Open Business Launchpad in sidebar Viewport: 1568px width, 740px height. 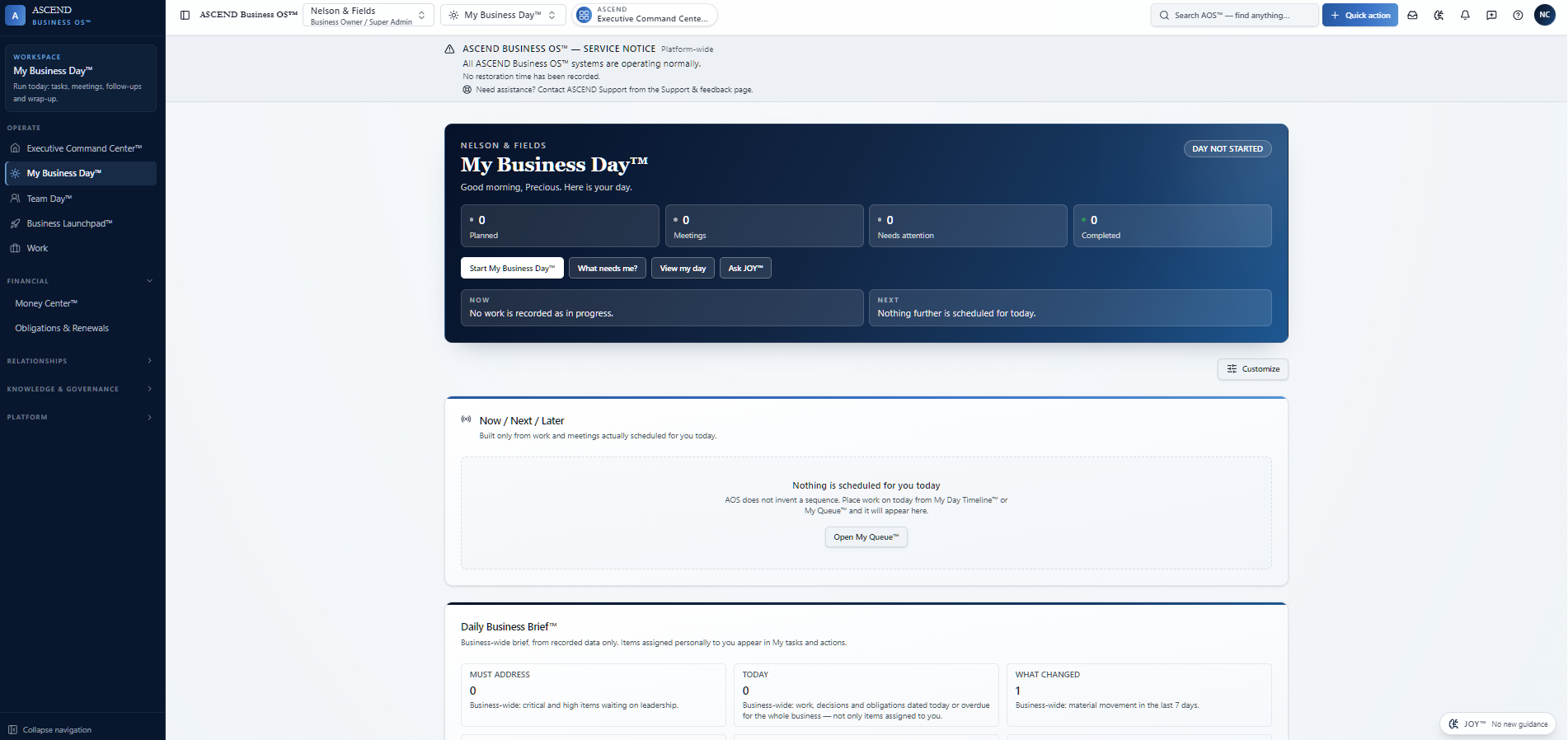pyautogui.click(x=81, y=223)
